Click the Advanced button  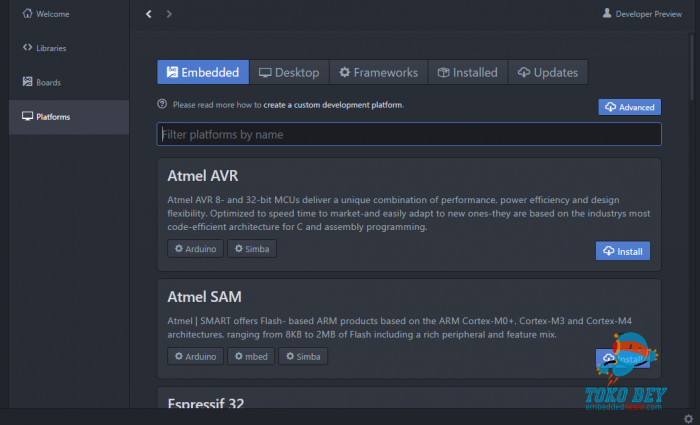pos(629,107)
